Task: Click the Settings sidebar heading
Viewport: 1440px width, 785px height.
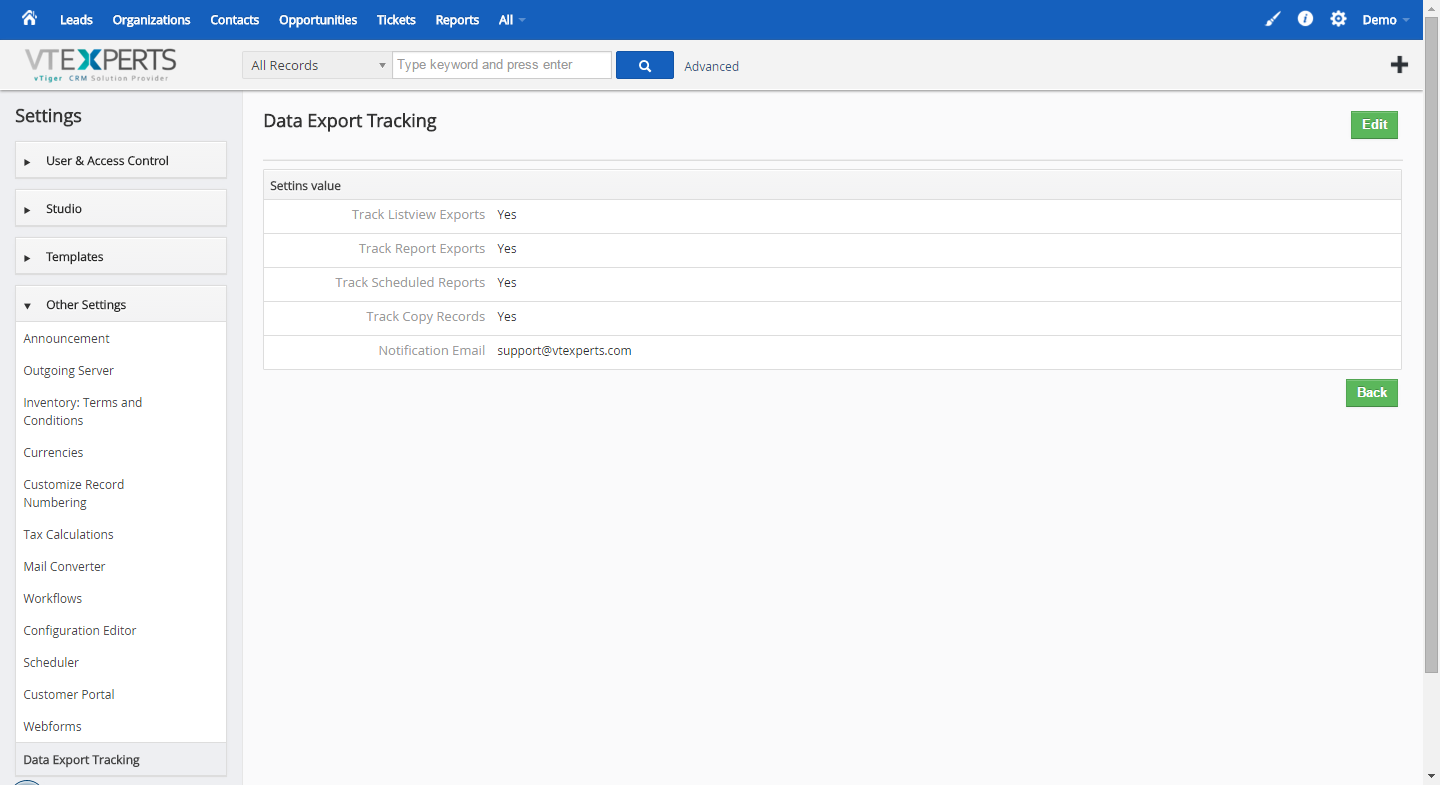Action: 48,116
